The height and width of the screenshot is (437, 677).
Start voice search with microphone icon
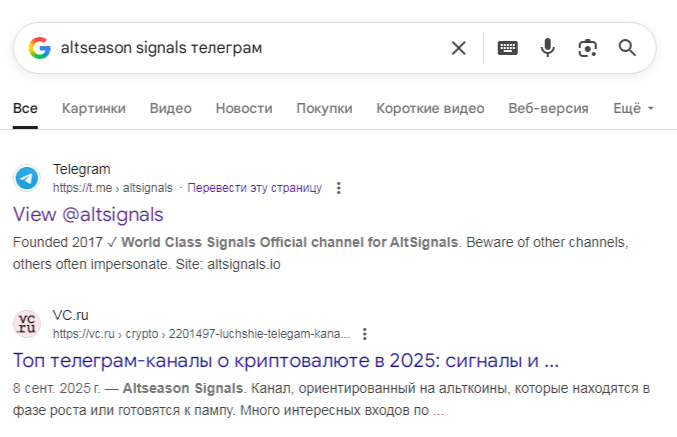tap(547, 48)
